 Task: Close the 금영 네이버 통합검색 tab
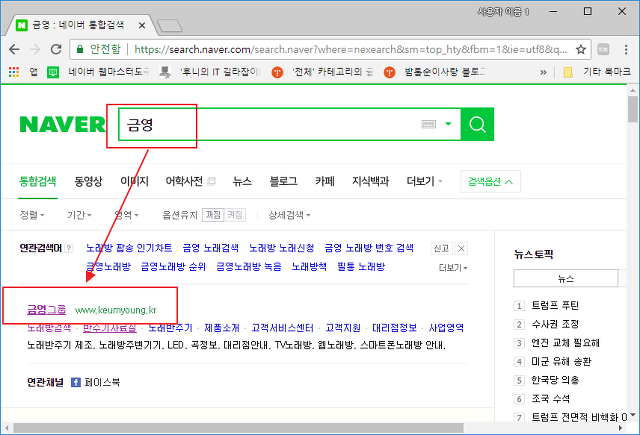coord(142,25)
